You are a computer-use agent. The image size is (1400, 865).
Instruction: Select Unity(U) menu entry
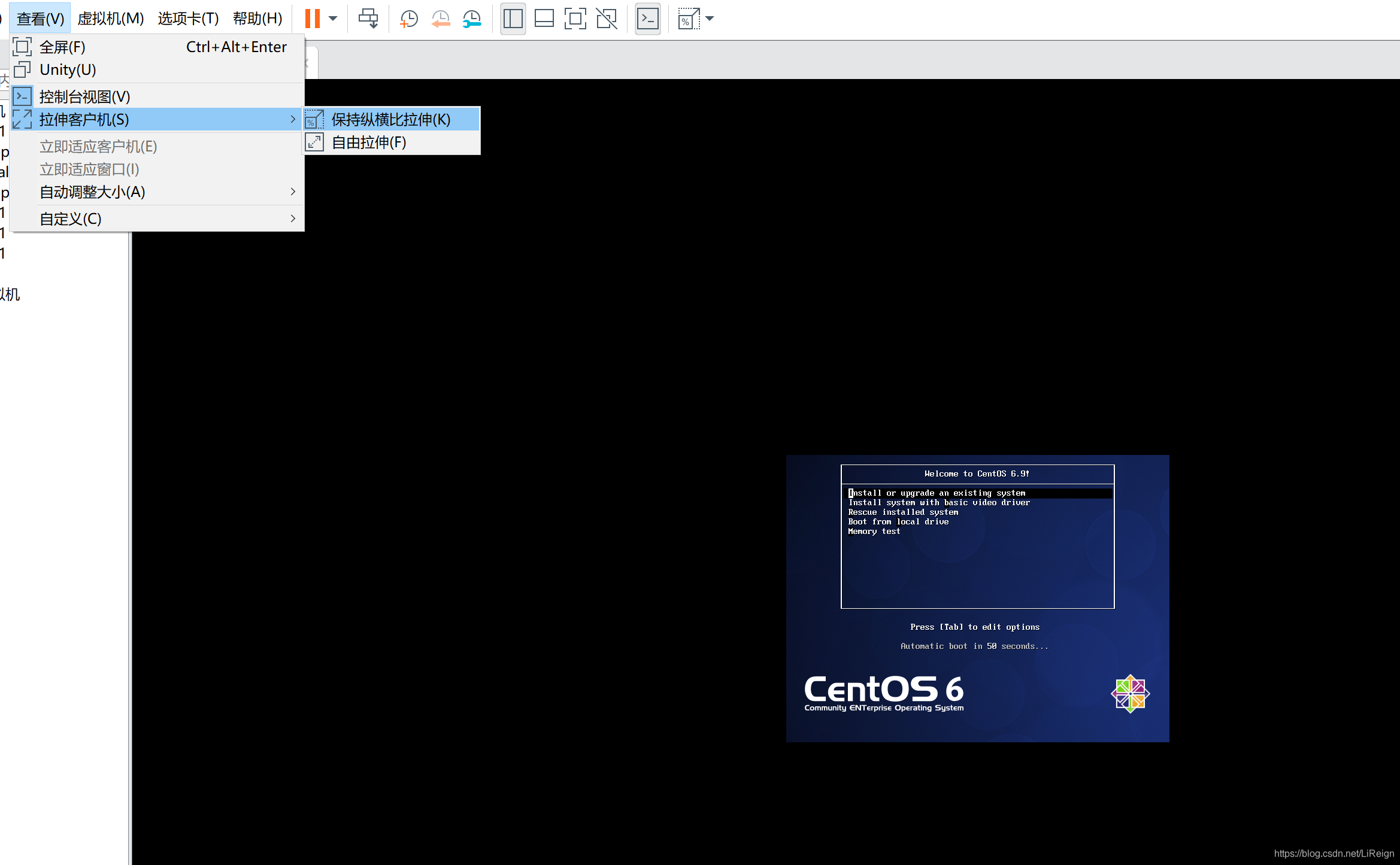[x=157, y=69]
